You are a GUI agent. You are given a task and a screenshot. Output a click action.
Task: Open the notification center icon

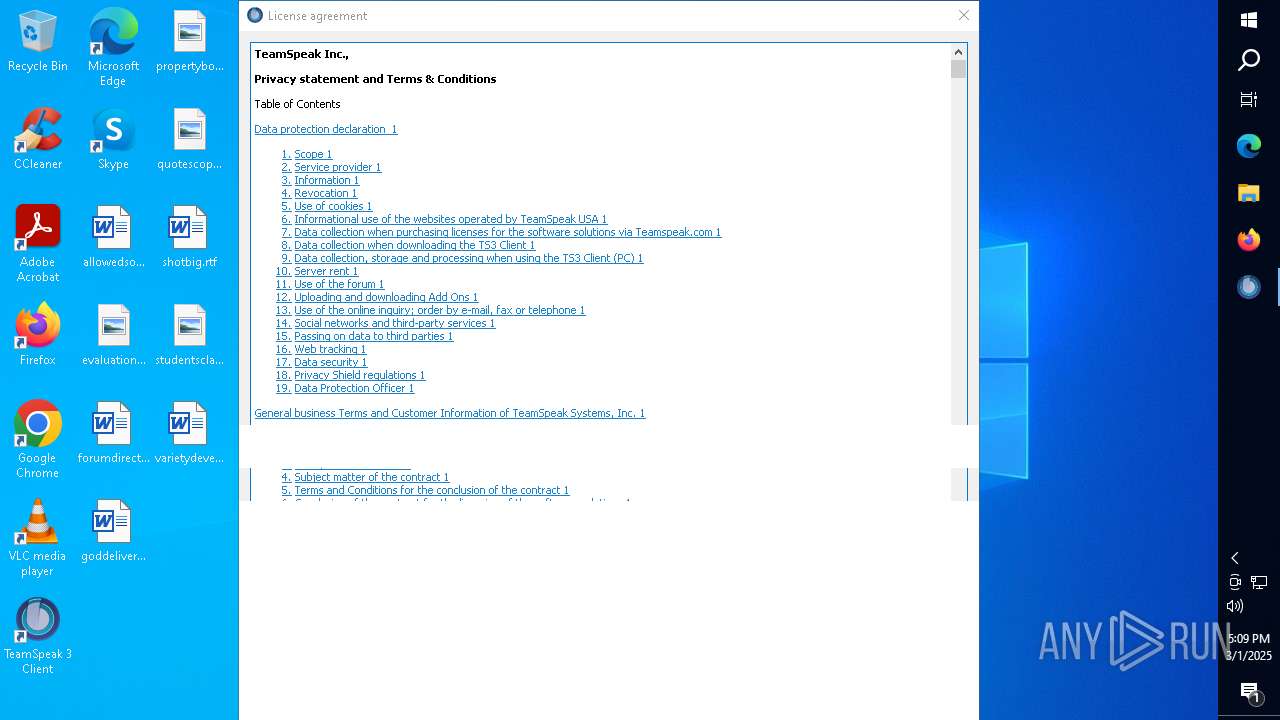(1249, 692)
